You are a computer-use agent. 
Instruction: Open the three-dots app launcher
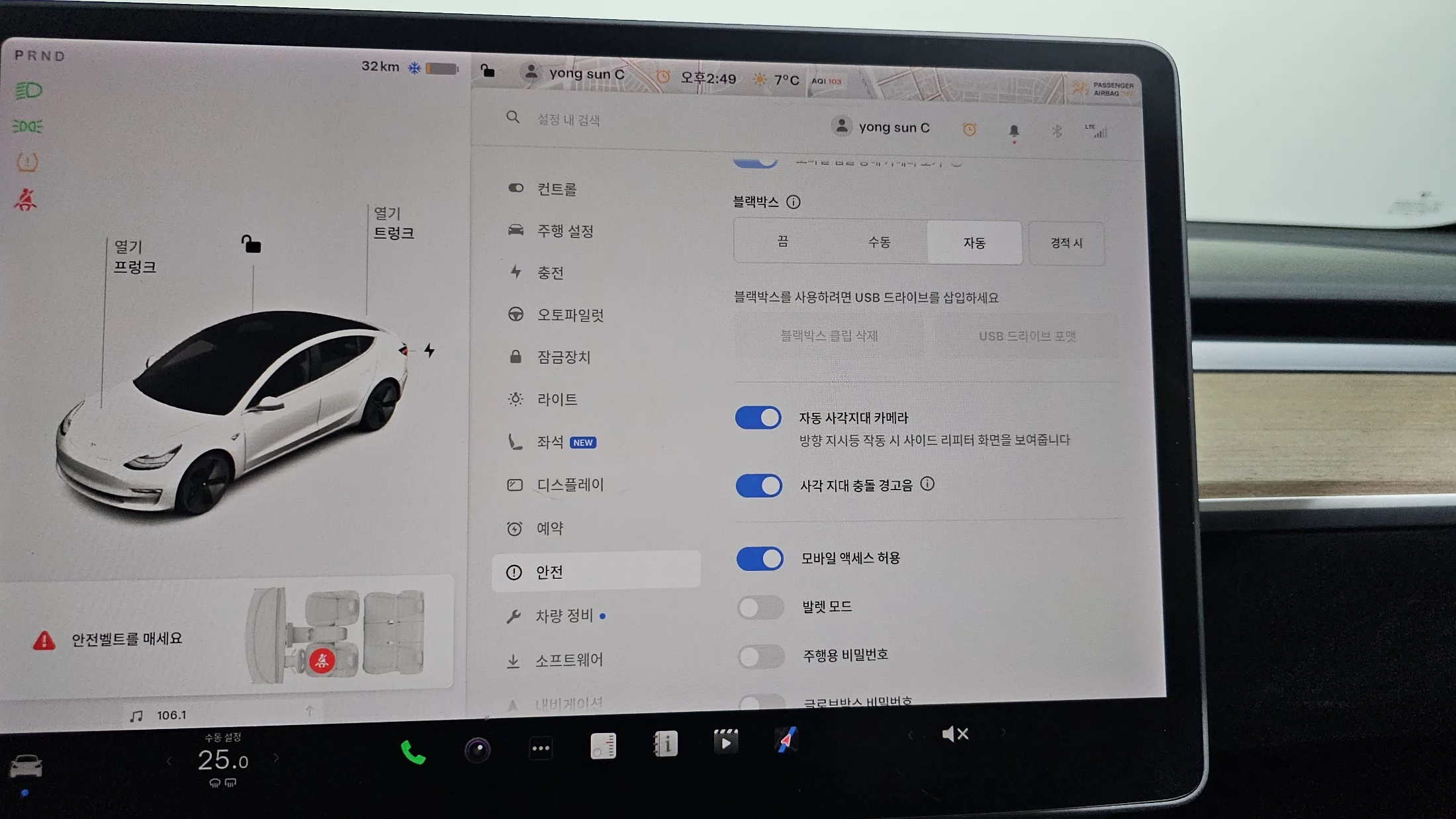541,748
